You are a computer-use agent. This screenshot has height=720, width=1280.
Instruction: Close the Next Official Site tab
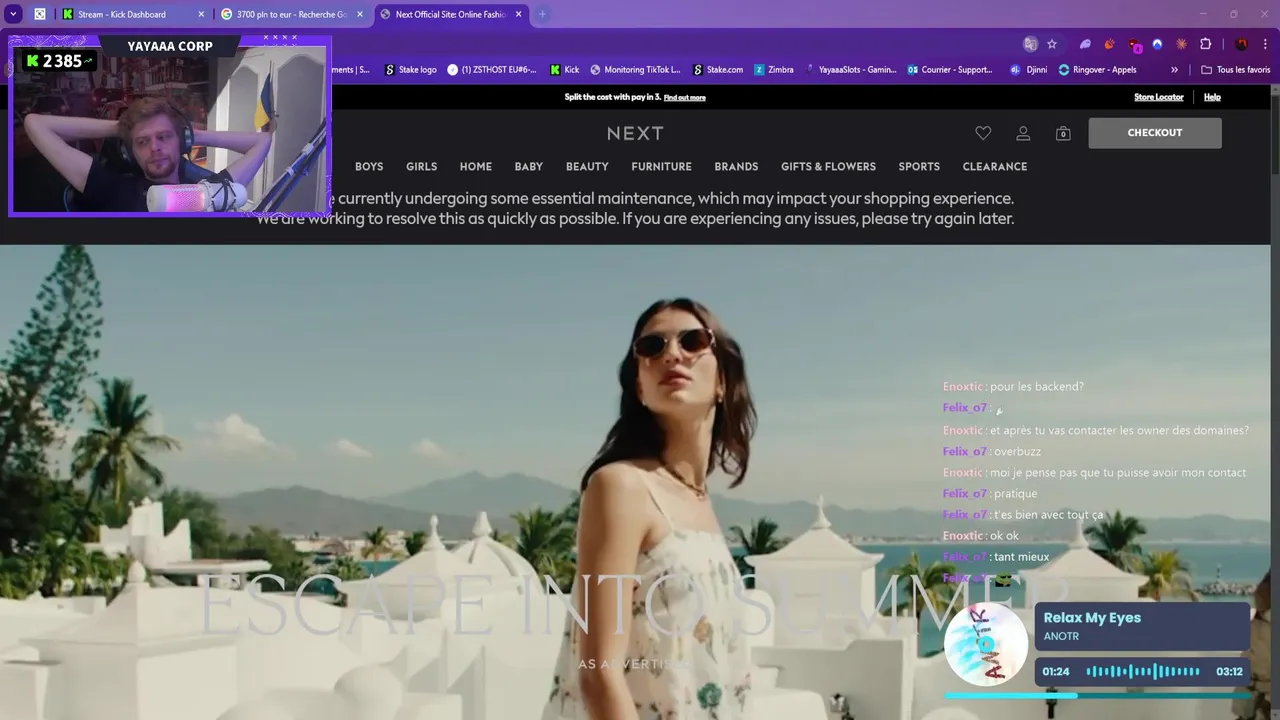coord(519,14)
